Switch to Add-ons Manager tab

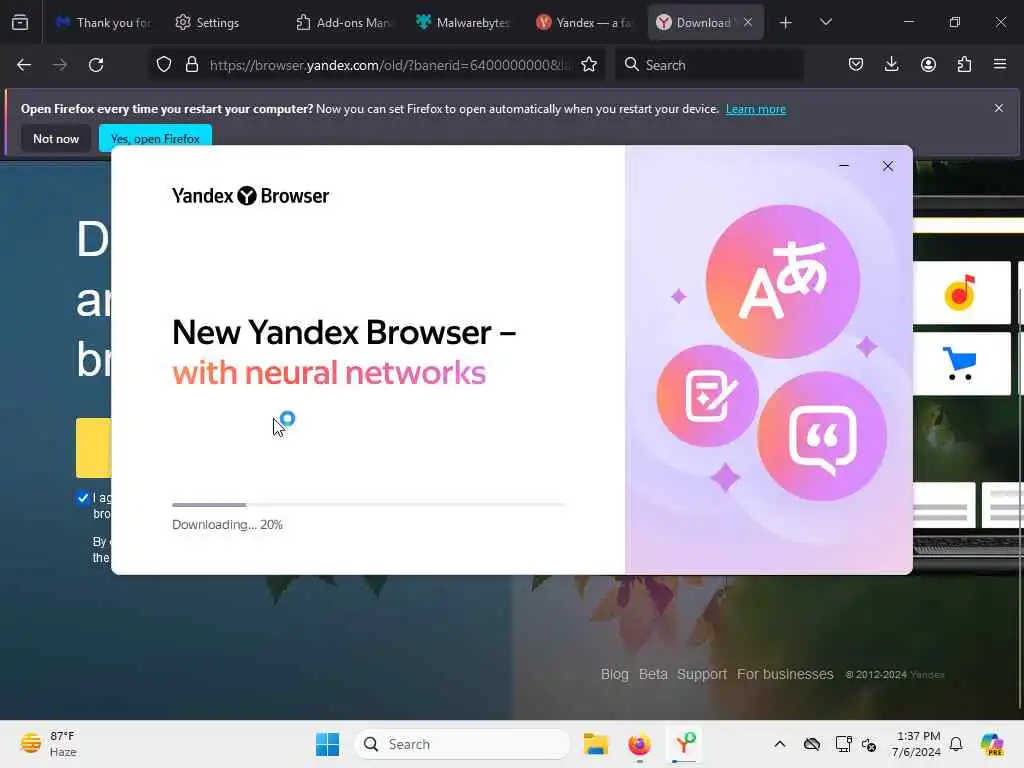[x=344, y=23]
